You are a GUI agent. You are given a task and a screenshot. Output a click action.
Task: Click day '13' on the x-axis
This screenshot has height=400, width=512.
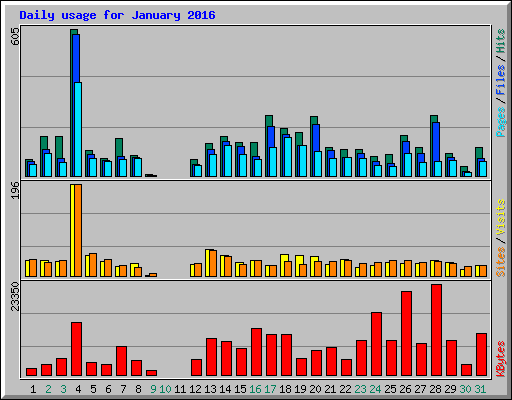210,389
